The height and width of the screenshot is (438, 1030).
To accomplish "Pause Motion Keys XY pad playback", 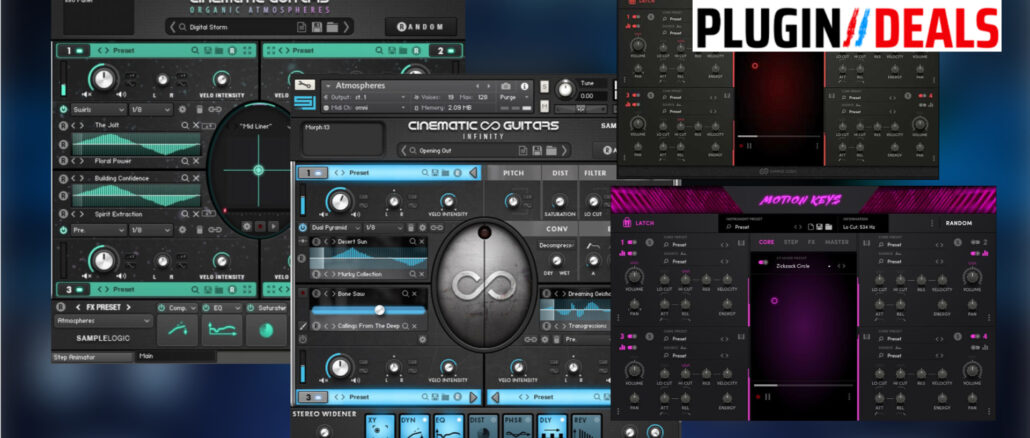I will [768, 397].
